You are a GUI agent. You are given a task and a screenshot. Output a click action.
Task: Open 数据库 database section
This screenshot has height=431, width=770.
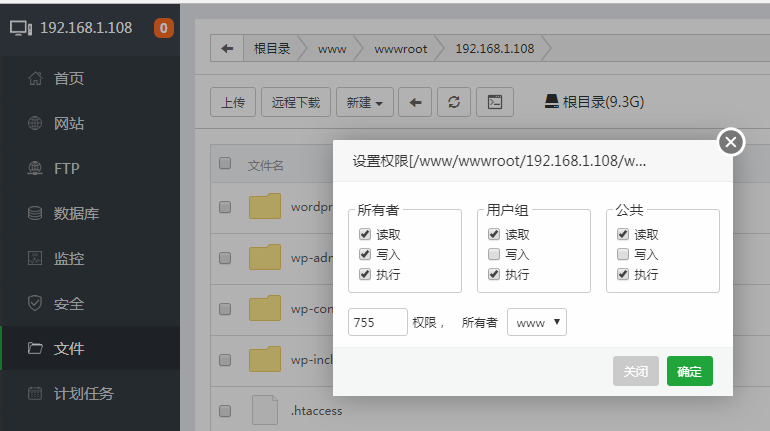[90, 214]
